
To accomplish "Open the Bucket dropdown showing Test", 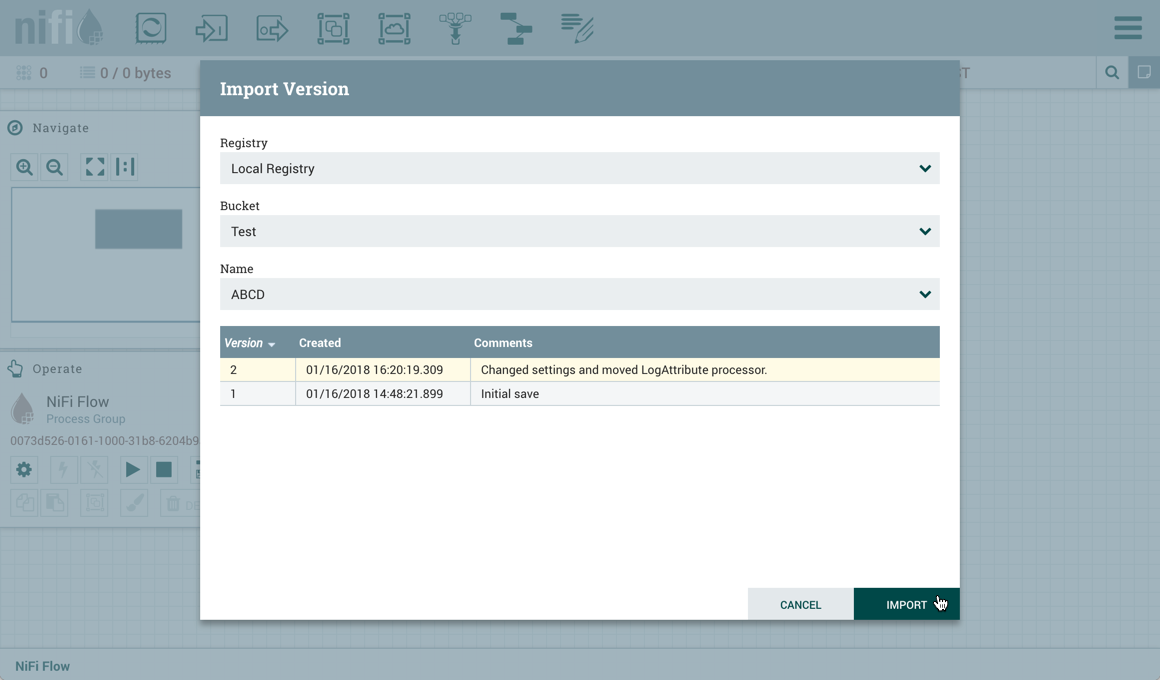I will point(579,231).
